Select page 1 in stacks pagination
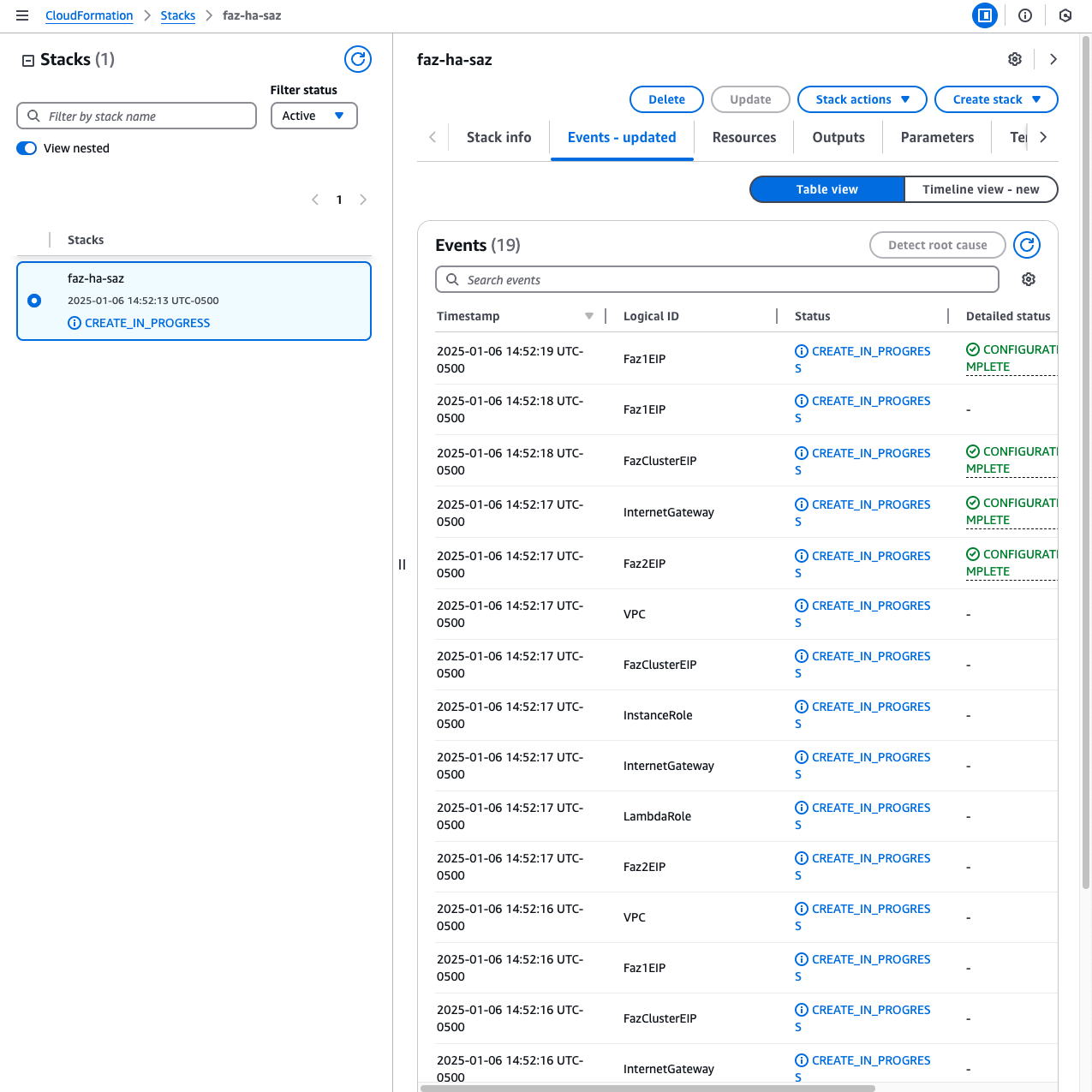The height and width of the screenshot is (1092, 1092). tap(339, 200)
